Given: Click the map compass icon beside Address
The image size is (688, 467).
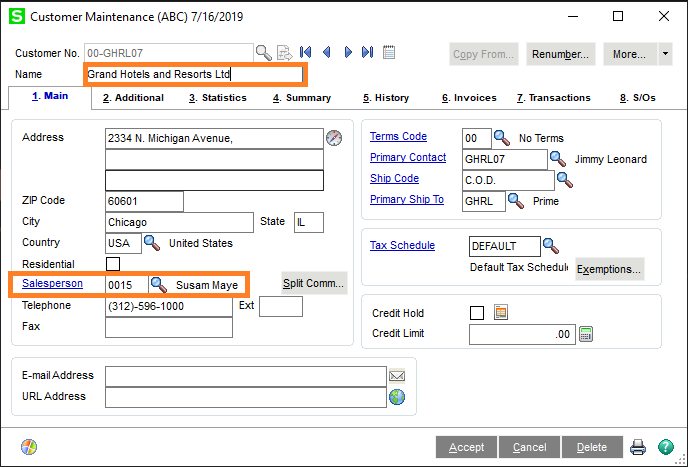Looking at the screenshot, I should 334,138.
